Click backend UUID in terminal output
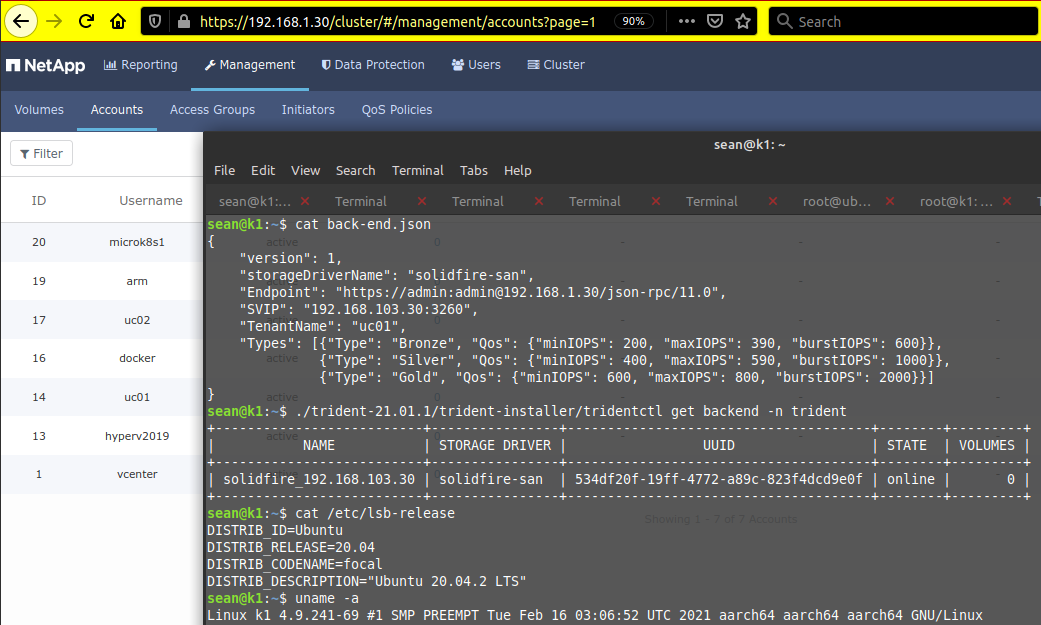 tap(718, 479)
